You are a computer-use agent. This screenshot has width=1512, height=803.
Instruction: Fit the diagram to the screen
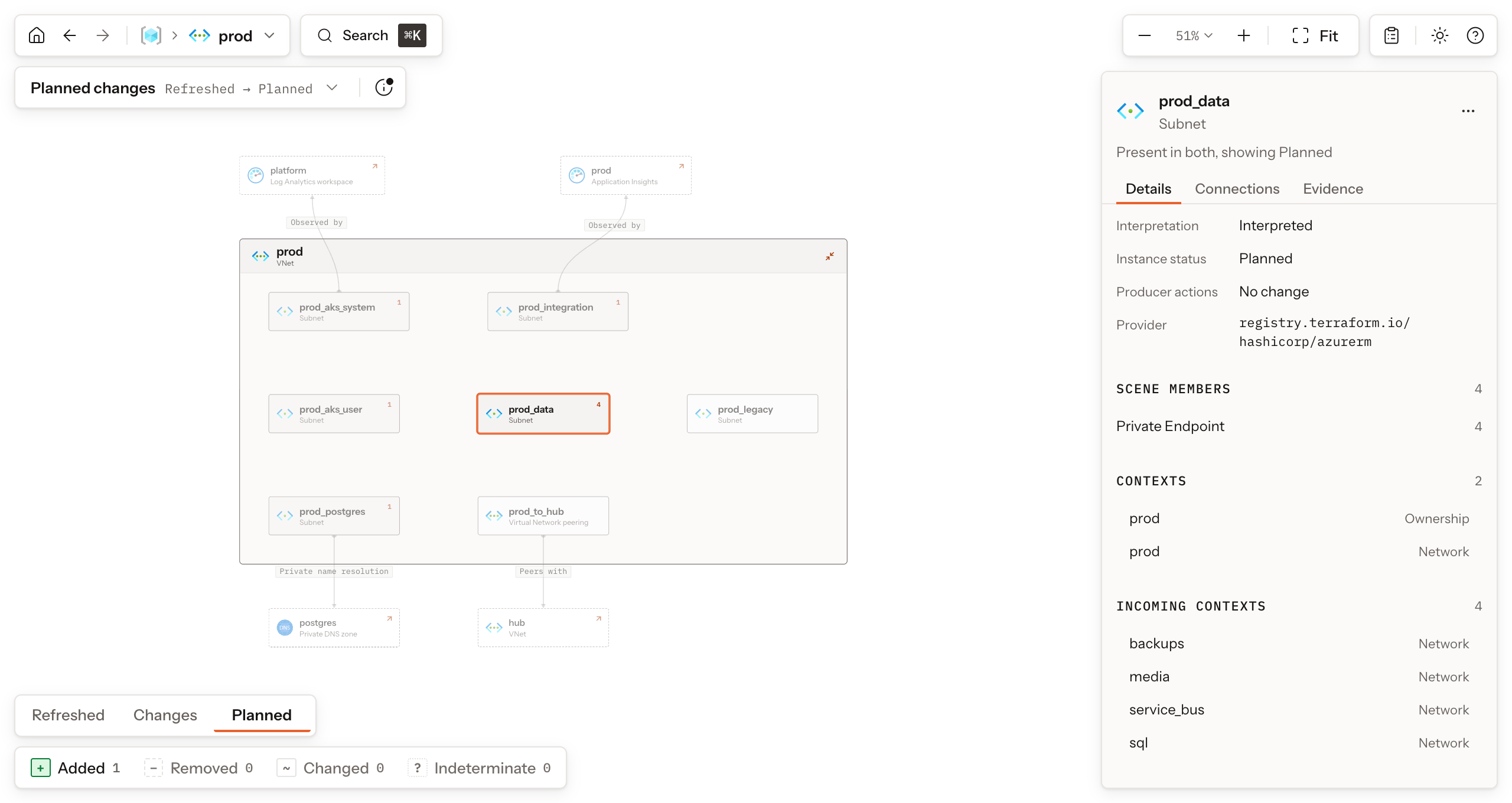(x=1315, y=35)
